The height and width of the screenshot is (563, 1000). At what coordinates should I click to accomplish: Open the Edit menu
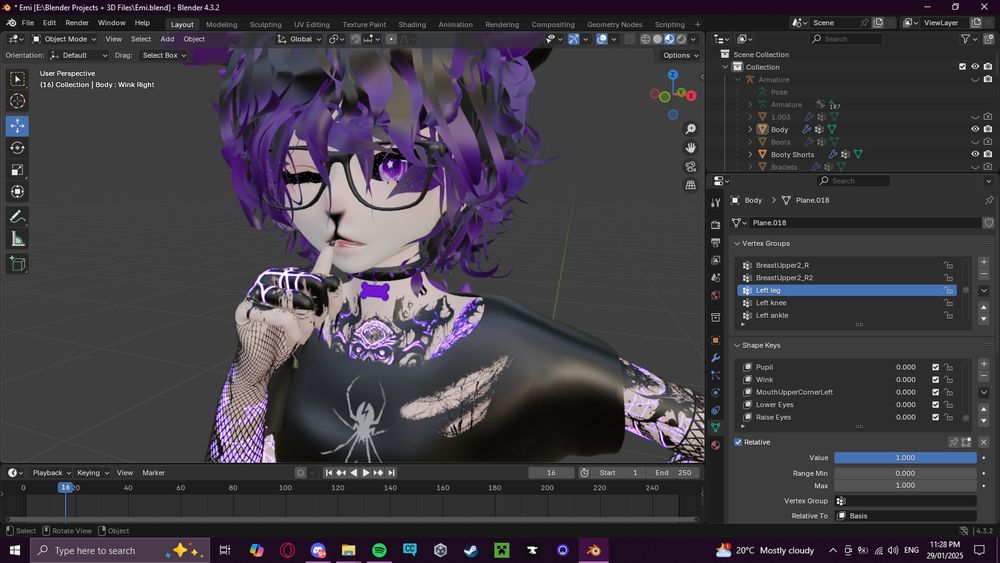click(49, 23)
